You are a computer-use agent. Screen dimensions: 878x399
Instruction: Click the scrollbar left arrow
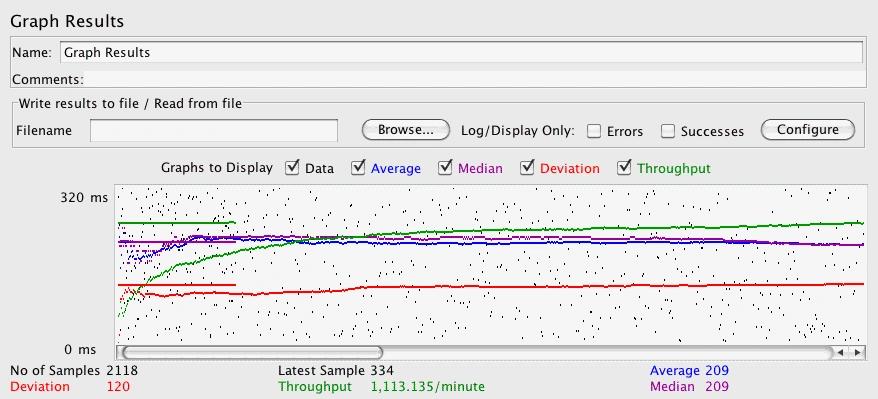(840, 353)
